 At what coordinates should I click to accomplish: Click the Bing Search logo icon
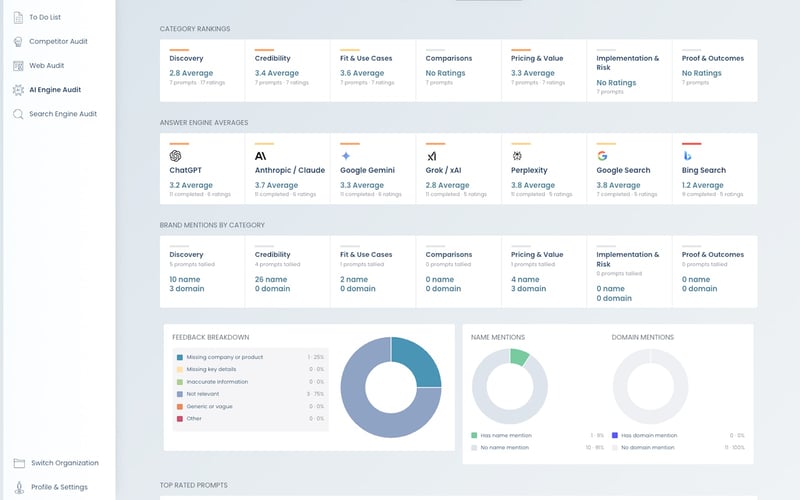tap(687, 156)
